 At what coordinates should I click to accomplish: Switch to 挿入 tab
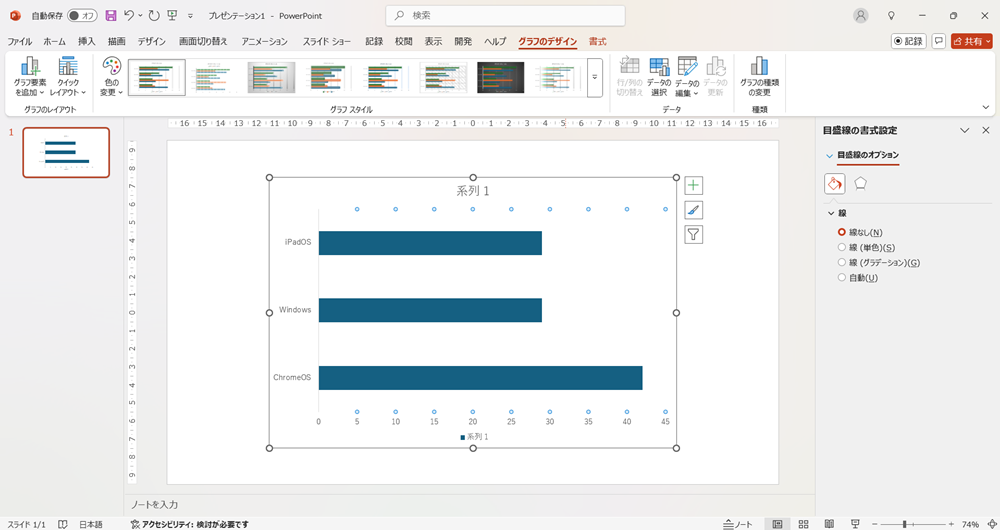click(x=86, y=41)
